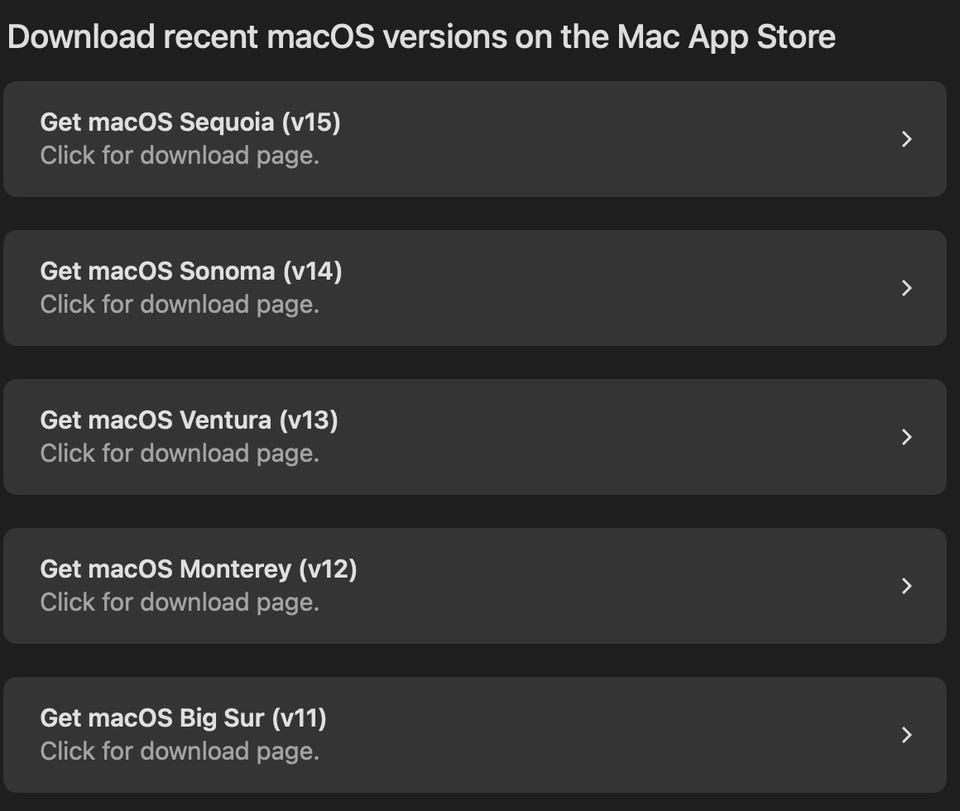Select the 'Get macOS Ventura (v13)' title

pos(189,420)
